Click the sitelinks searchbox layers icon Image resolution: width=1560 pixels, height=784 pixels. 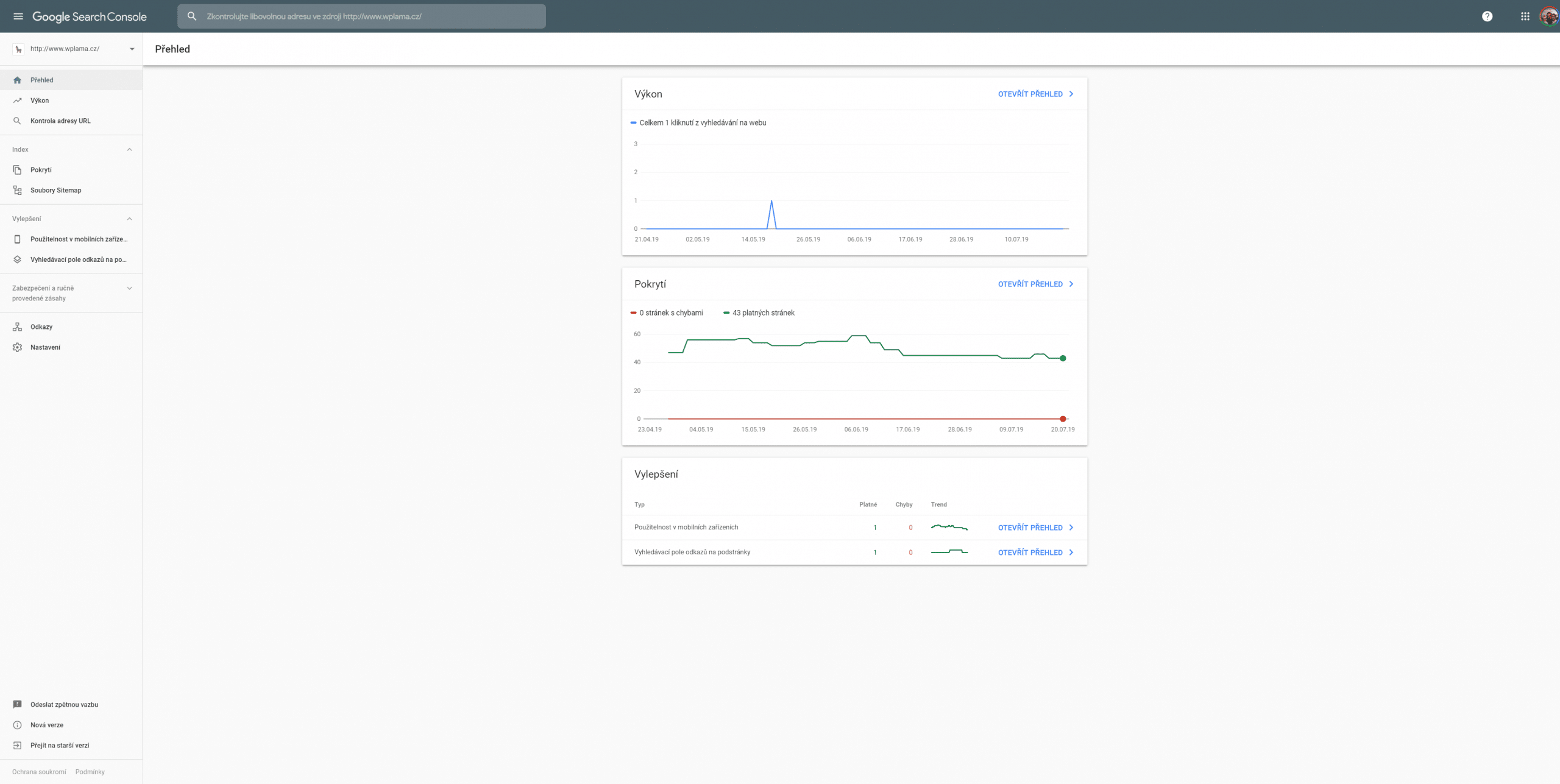click(17, 260)
